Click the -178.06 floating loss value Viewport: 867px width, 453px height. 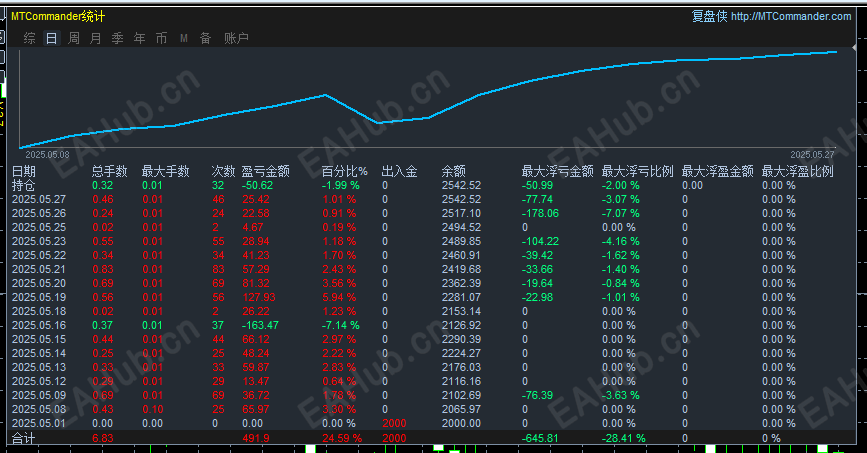tap(540, 214)
